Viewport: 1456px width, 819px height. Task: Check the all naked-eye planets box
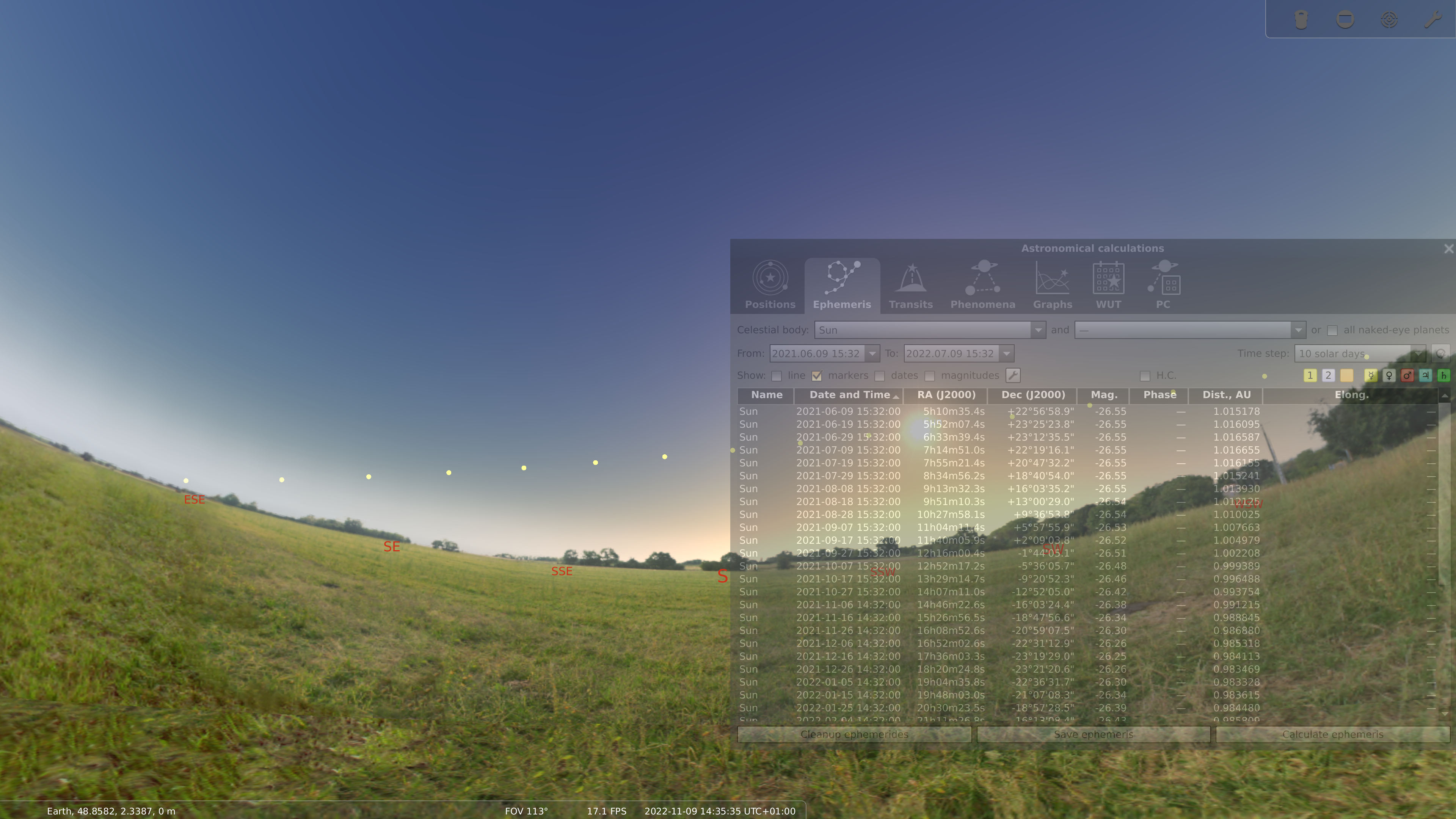[x=1332, y=330]
